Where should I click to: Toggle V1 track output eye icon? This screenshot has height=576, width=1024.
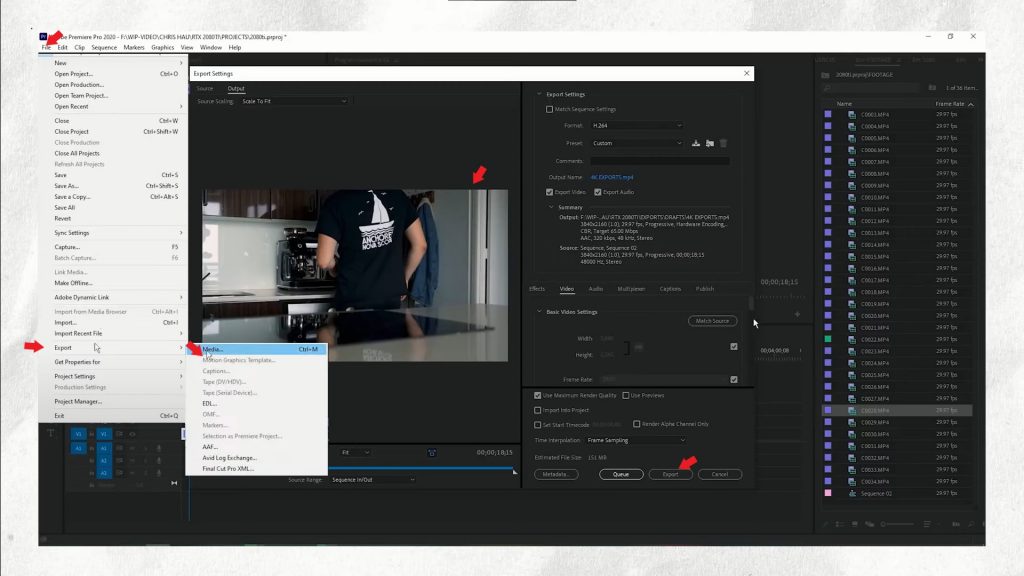(133, 434)
